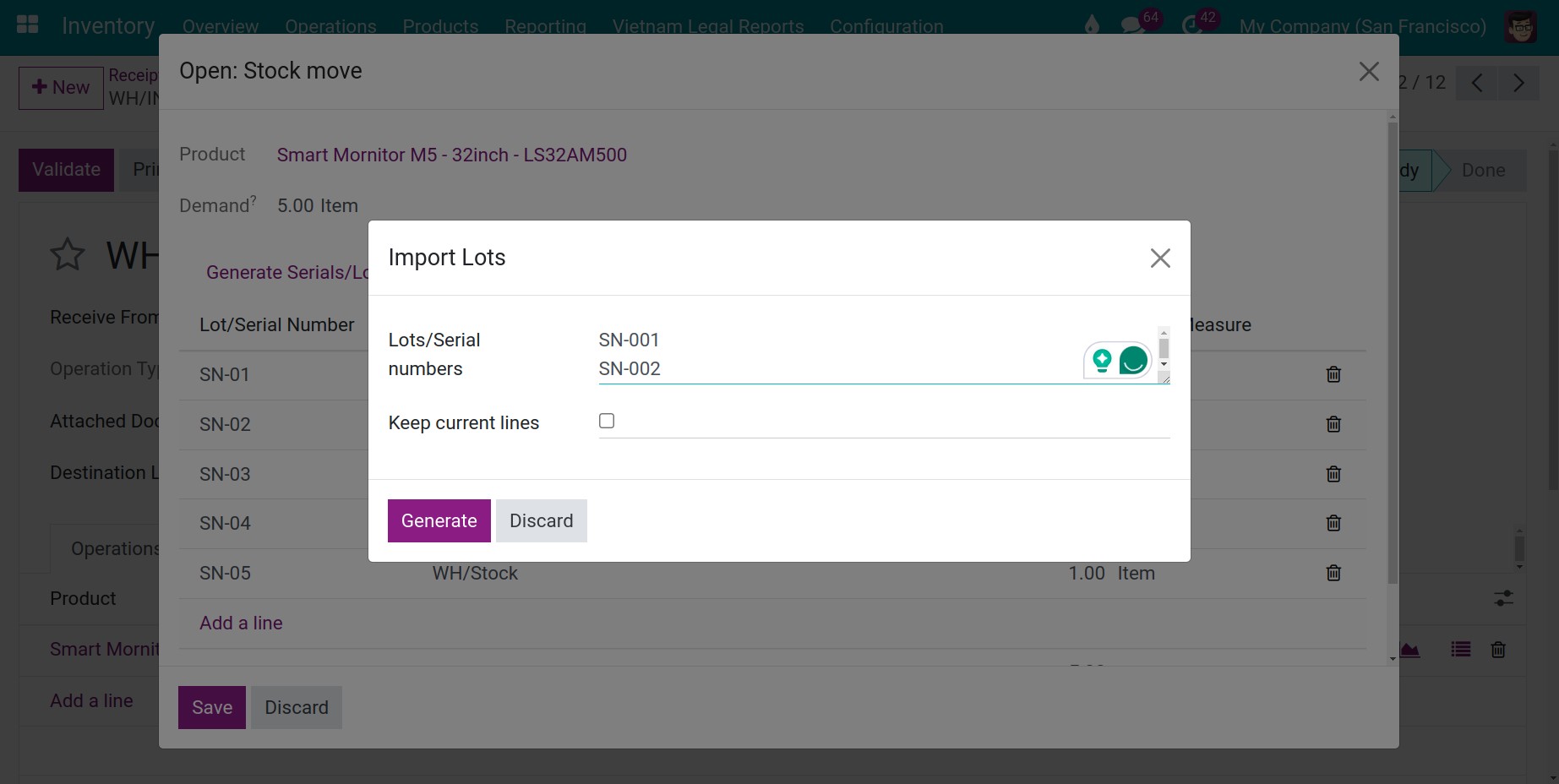Toggle favorite star on the receipt
1559x784 pixels.
(x=68, y=255)
